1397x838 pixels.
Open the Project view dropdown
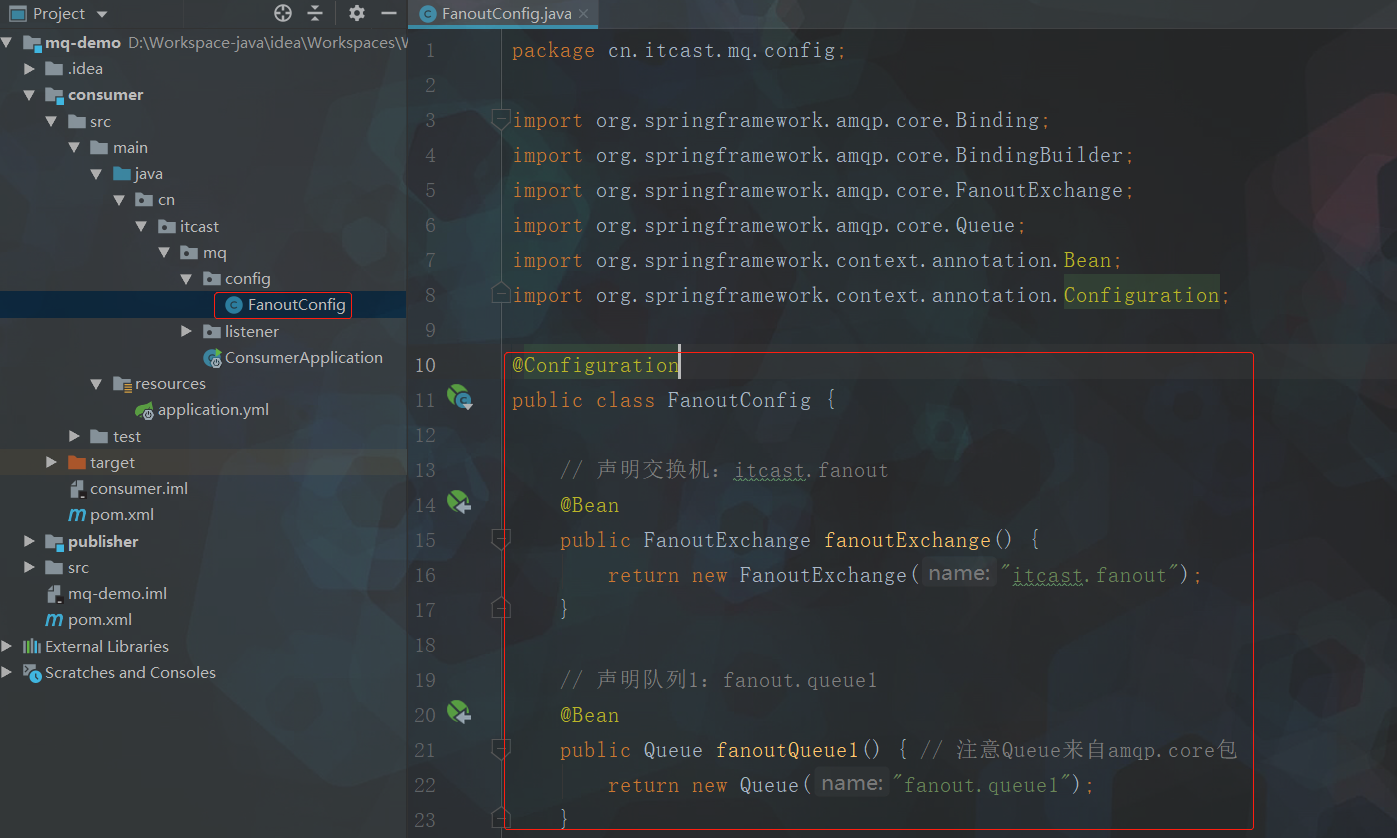point(102,14)
